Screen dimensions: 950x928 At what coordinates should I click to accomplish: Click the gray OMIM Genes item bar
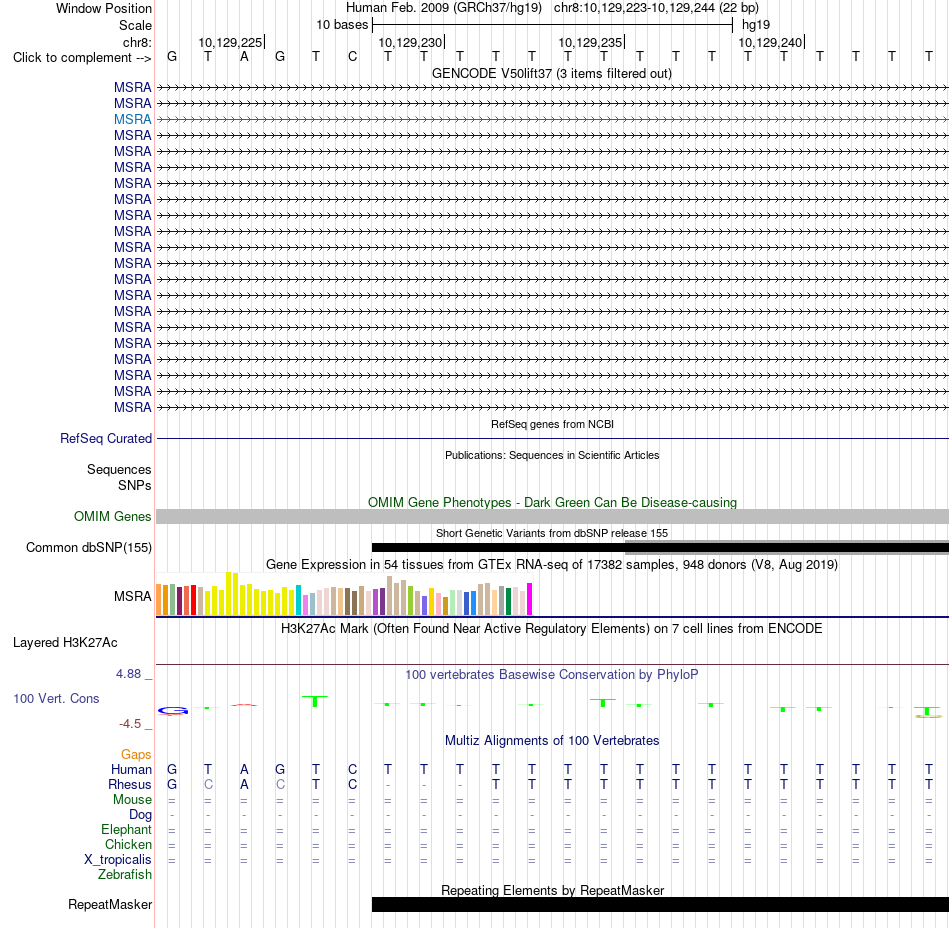point(552,516)
